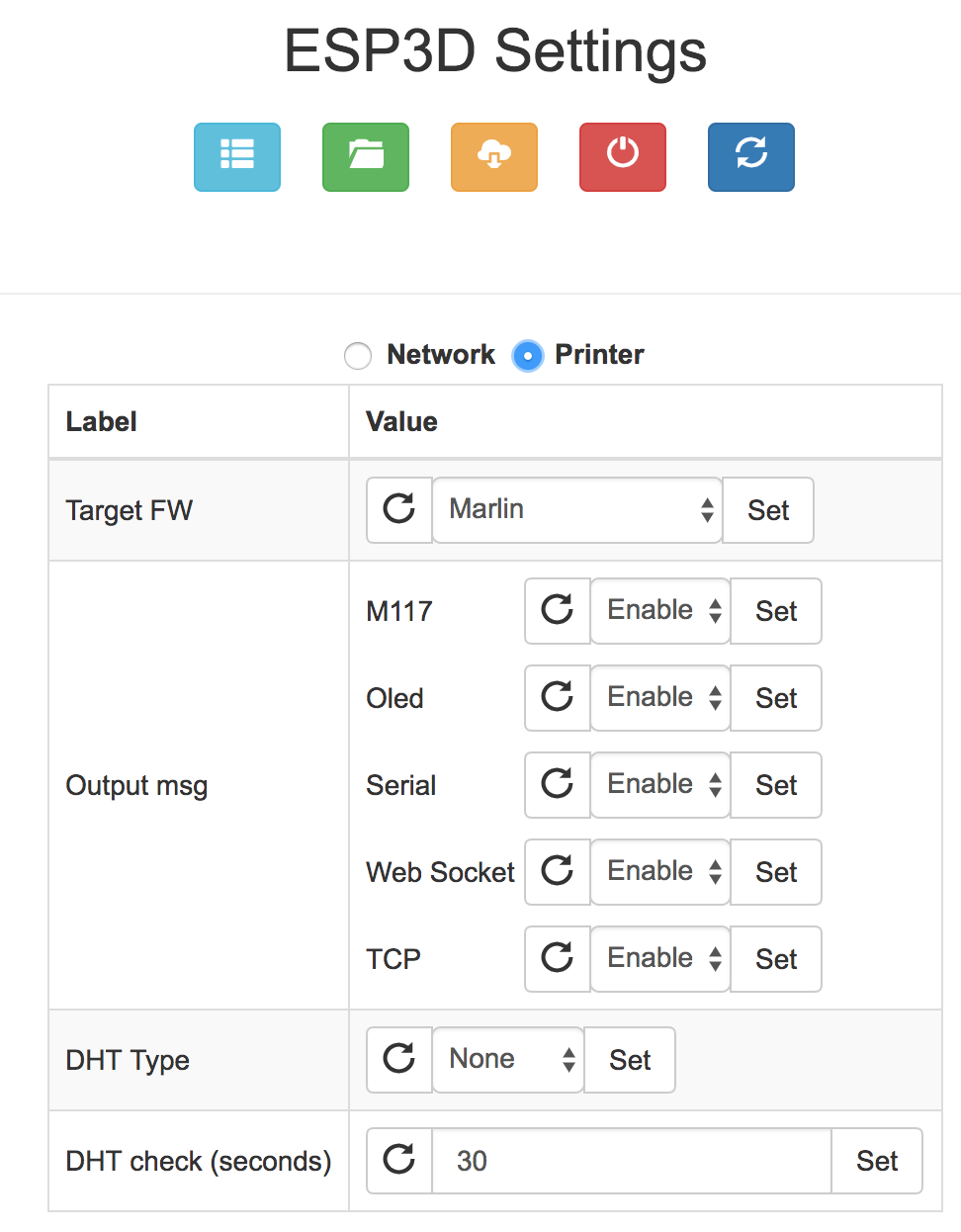Open the green file manager icon
Viewport: 961px width, 1232px height.
click(365, 157)
